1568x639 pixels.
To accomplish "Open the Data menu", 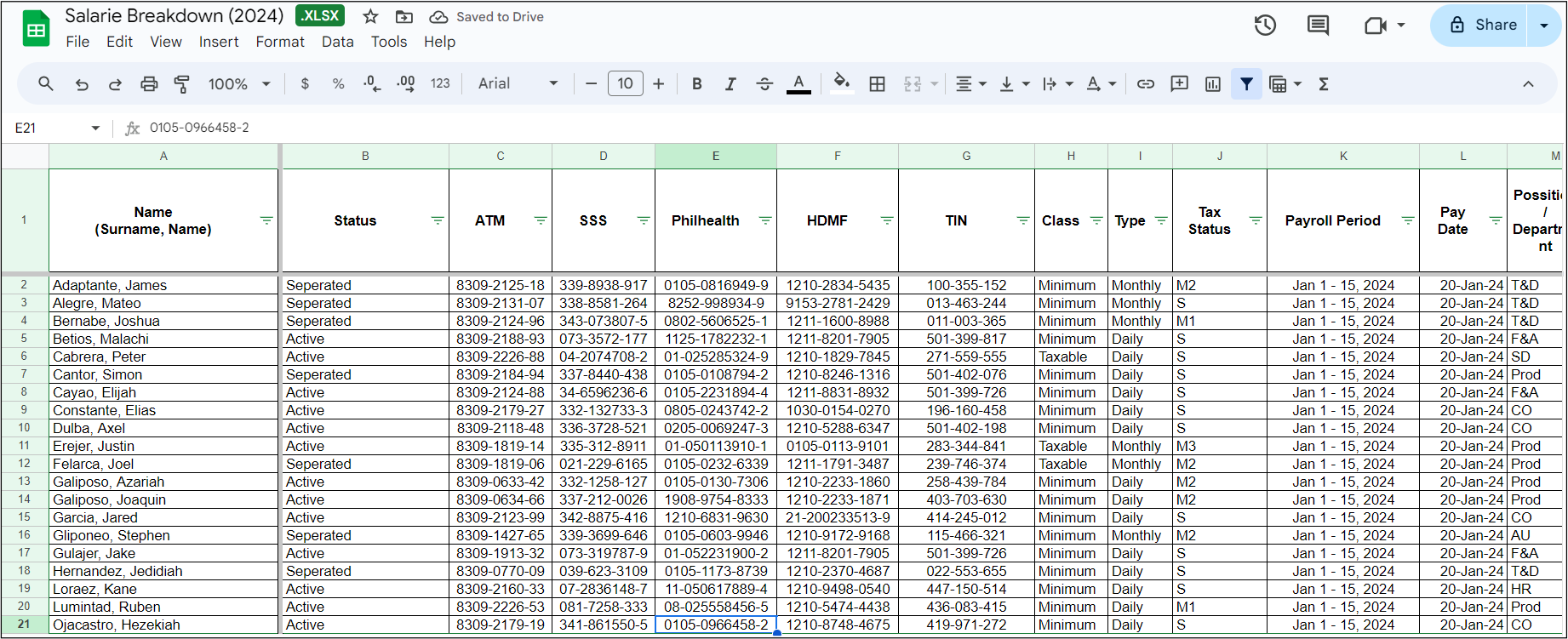I will click(338, 42).
